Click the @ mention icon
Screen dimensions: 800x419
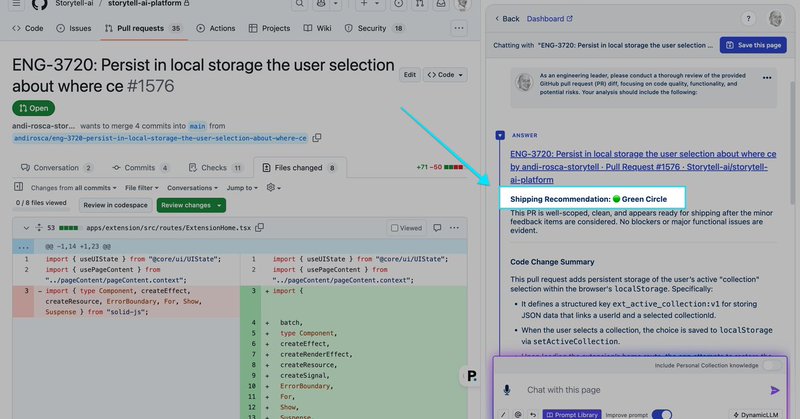click(518, 415)
